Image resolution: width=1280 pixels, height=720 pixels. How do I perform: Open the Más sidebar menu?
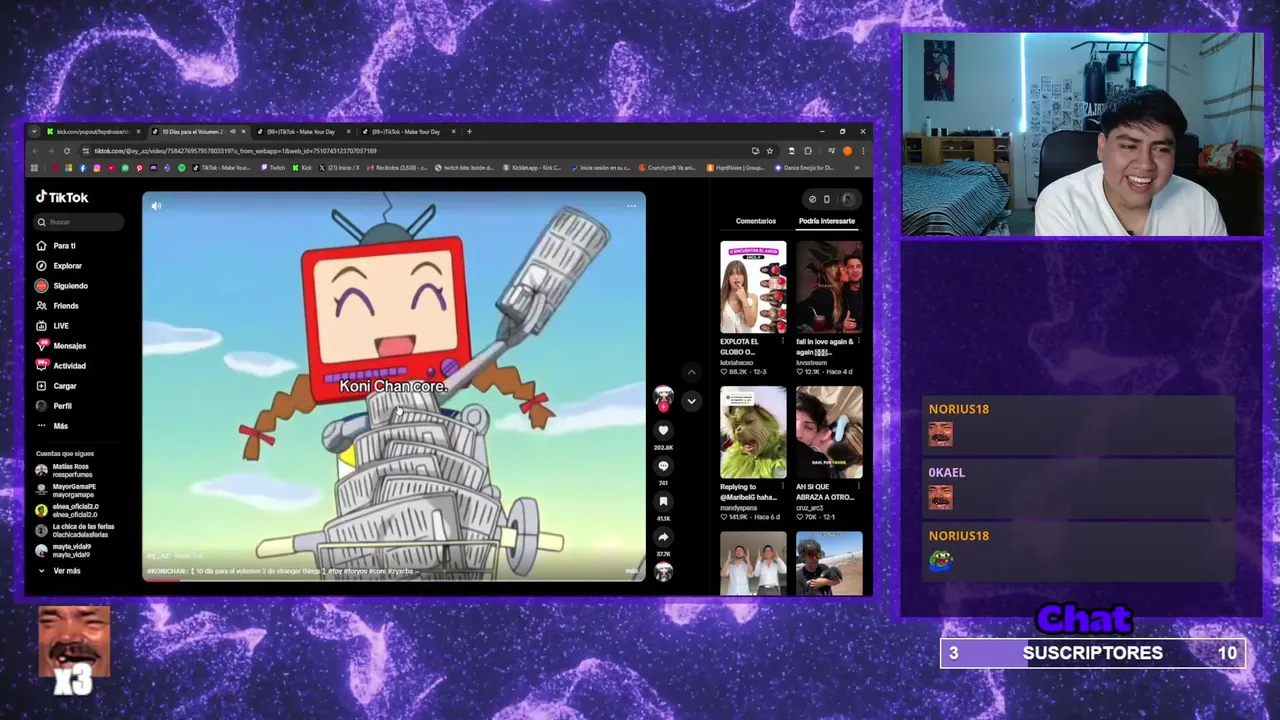click(52, 426)
